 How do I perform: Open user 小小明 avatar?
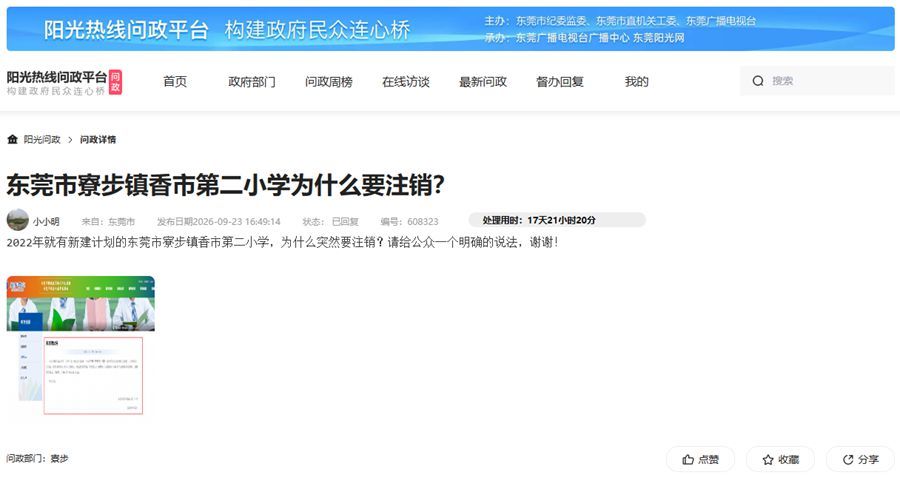pyautogui.click(x=18, y=220)
